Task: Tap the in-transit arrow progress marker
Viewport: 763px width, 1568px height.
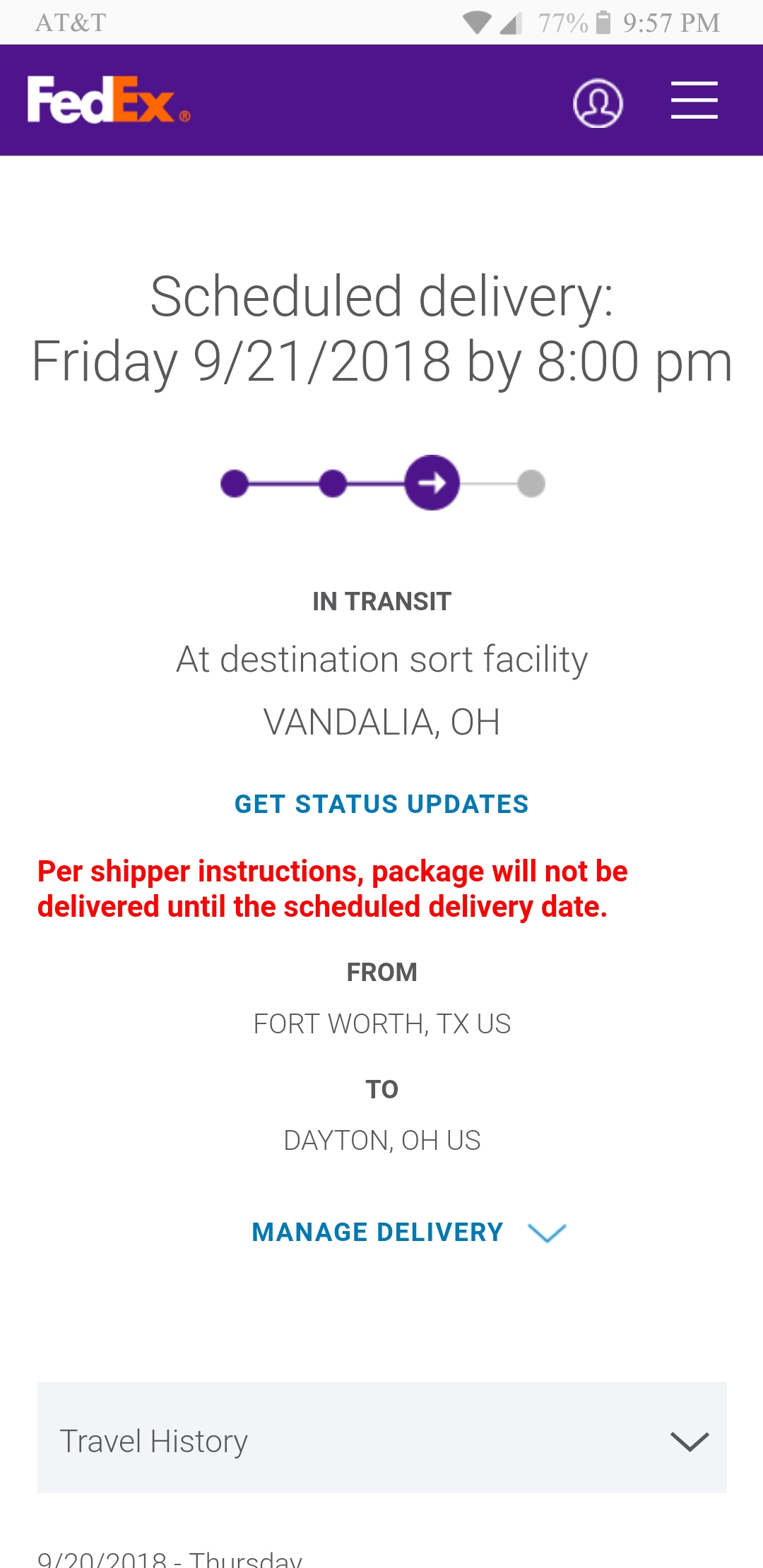Action: pyautogui.click(x=432, y=483)
